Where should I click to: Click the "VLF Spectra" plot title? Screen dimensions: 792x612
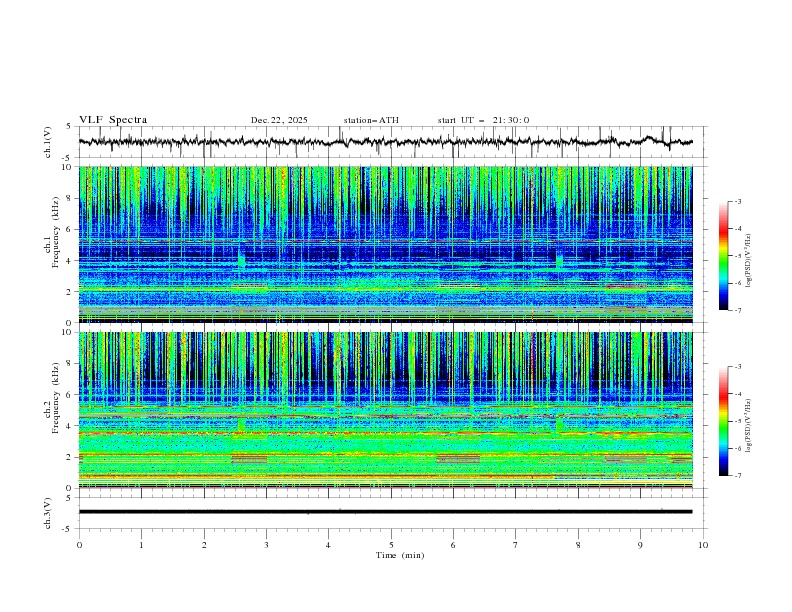[x=113, y=120]
